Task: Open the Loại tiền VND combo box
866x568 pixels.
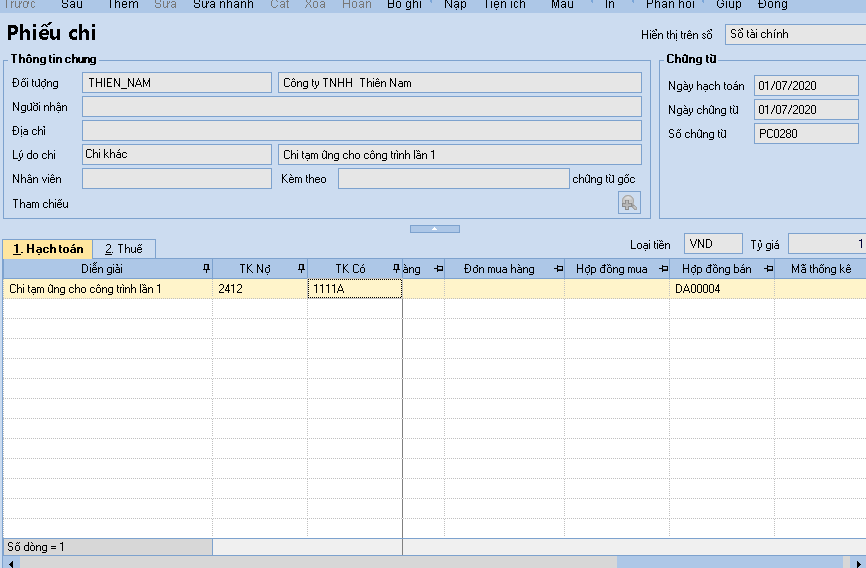Action: [713, 244]
